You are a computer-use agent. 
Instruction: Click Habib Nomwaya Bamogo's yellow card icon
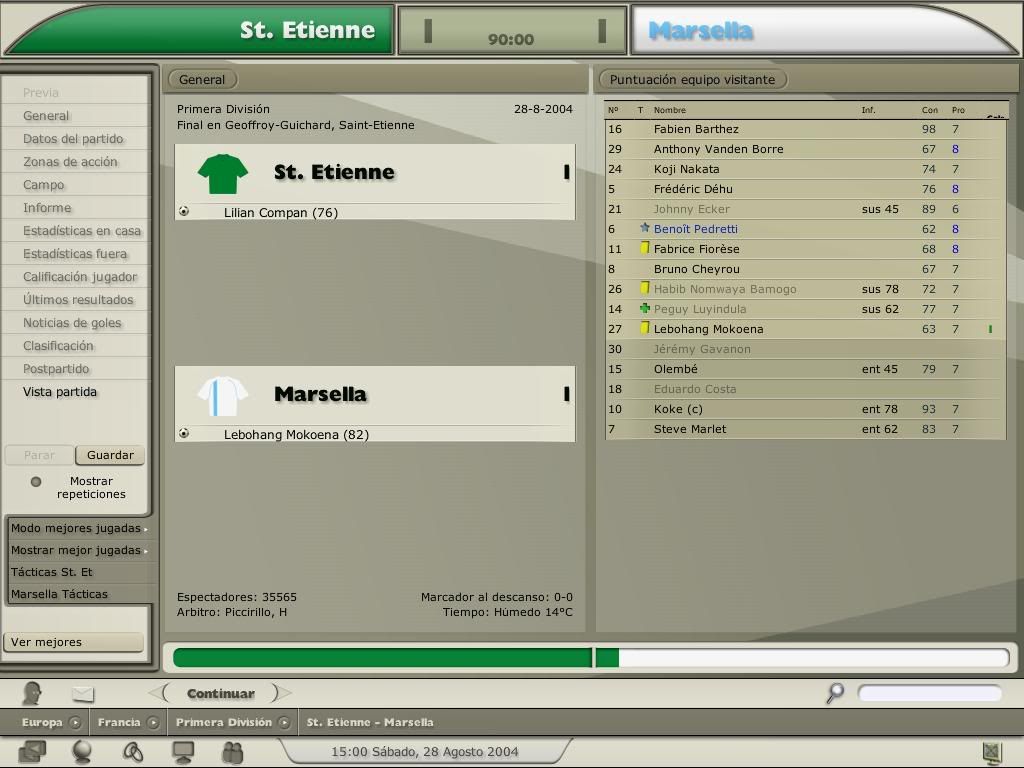pos(645,288)
